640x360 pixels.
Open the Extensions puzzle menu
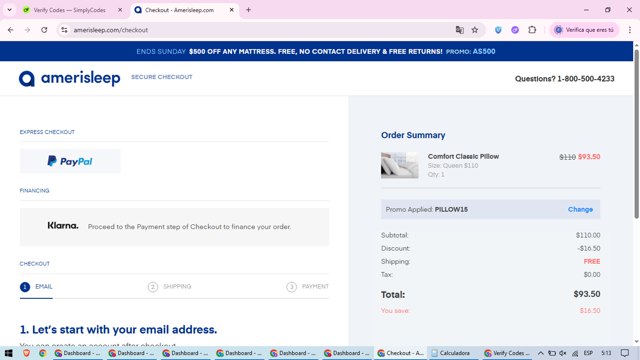532,30
